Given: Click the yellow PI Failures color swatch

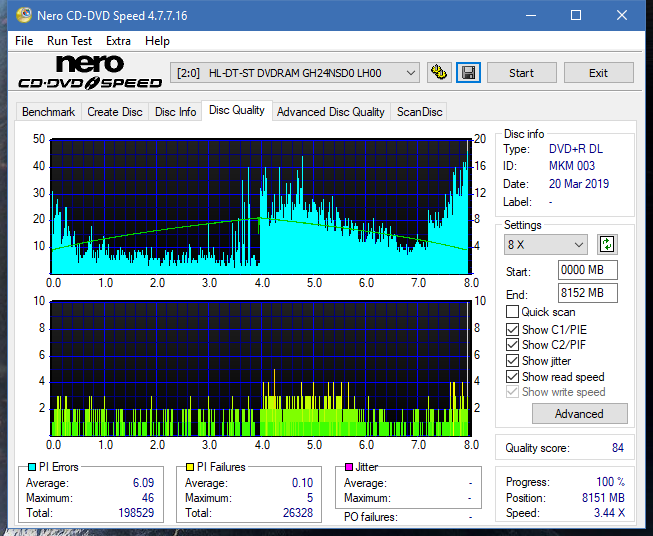Looking at the screenshot, I should click(x=190, y=467).
